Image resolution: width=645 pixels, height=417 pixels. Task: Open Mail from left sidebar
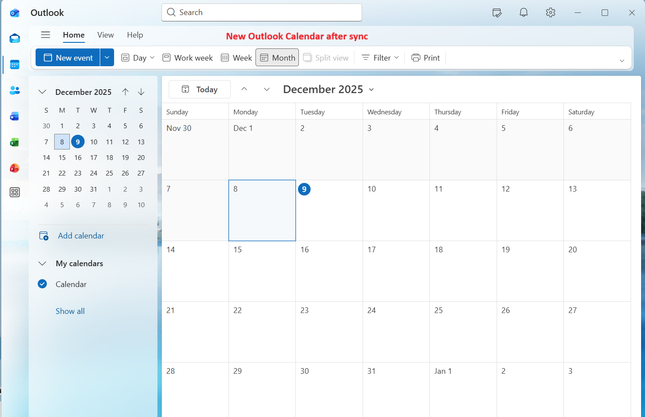[x=15, y=38]
